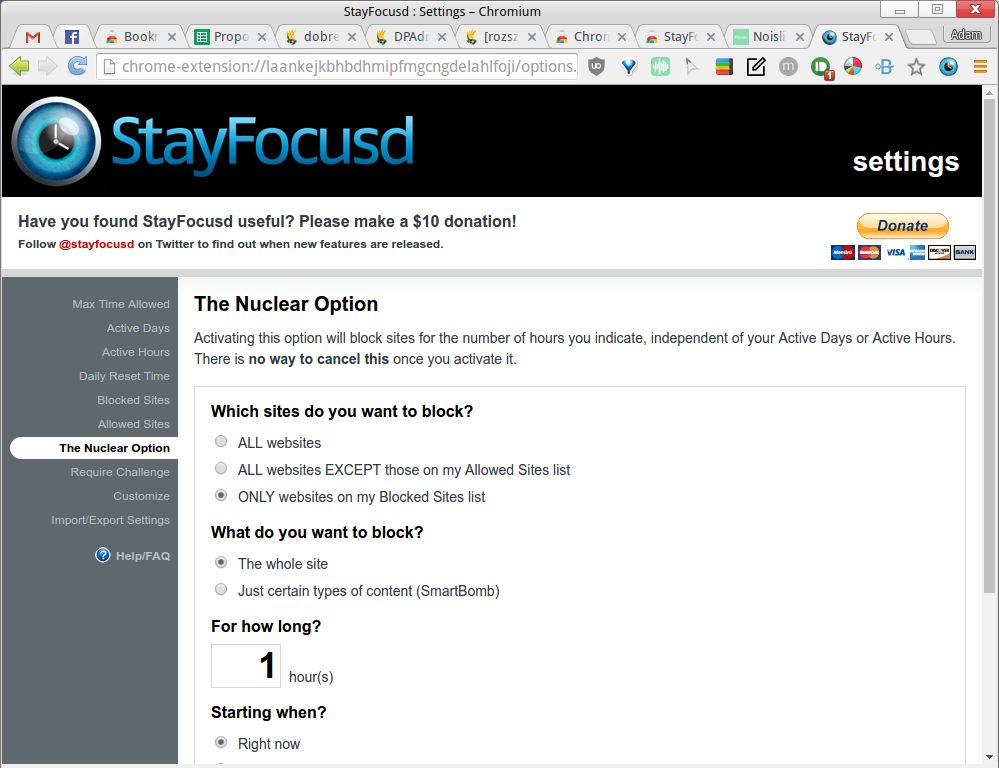This screenshot has height=768, width=999.
Task: Click the gray cursor arrow extension icon
Action: (x=691, y=66)
